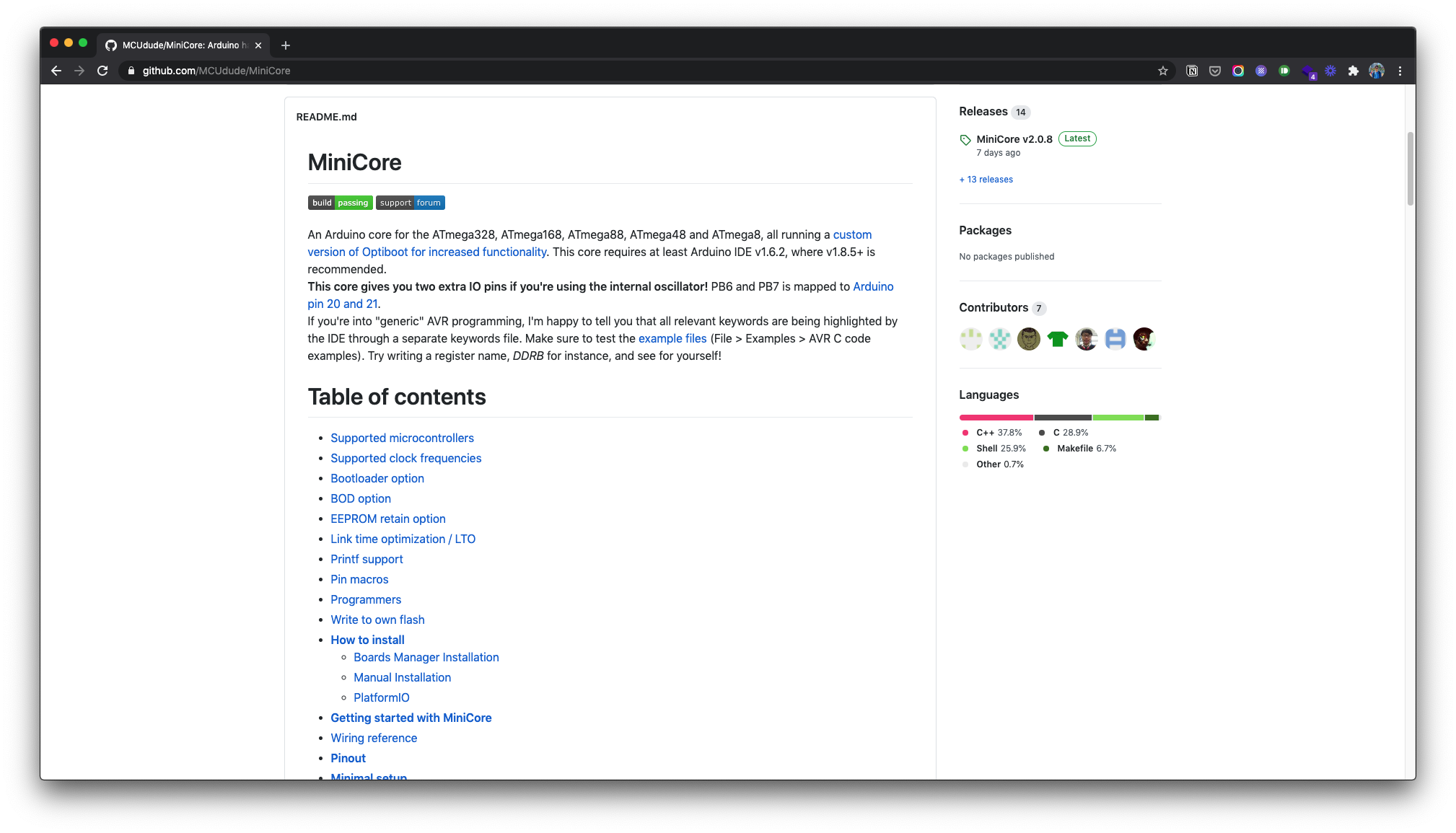This screenshot has width=1456, height=833.
Task: Jump to How to install section
Action: point(367,640)
